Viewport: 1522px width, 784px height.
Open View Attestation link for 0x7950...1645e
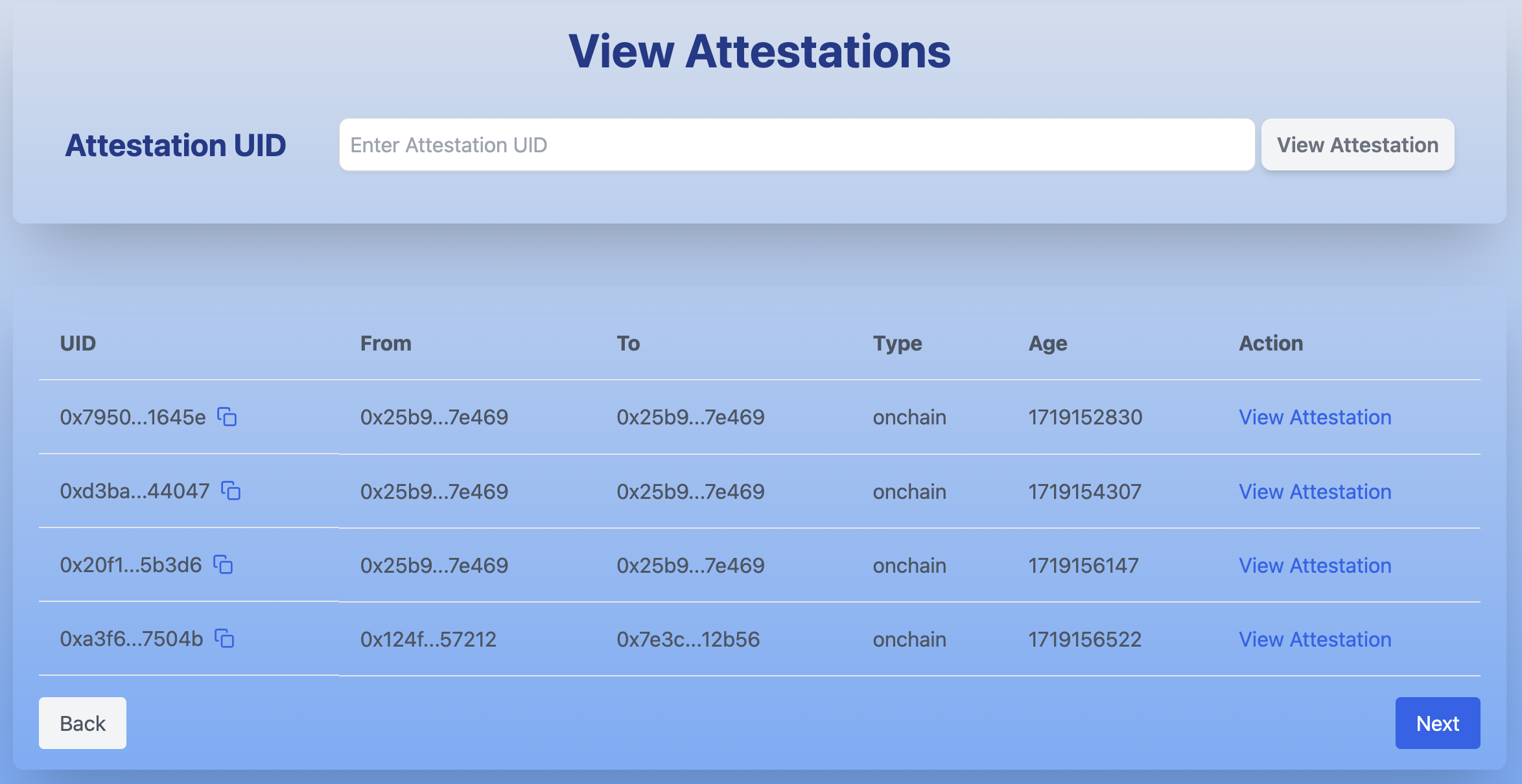[x=1315, y=417]
